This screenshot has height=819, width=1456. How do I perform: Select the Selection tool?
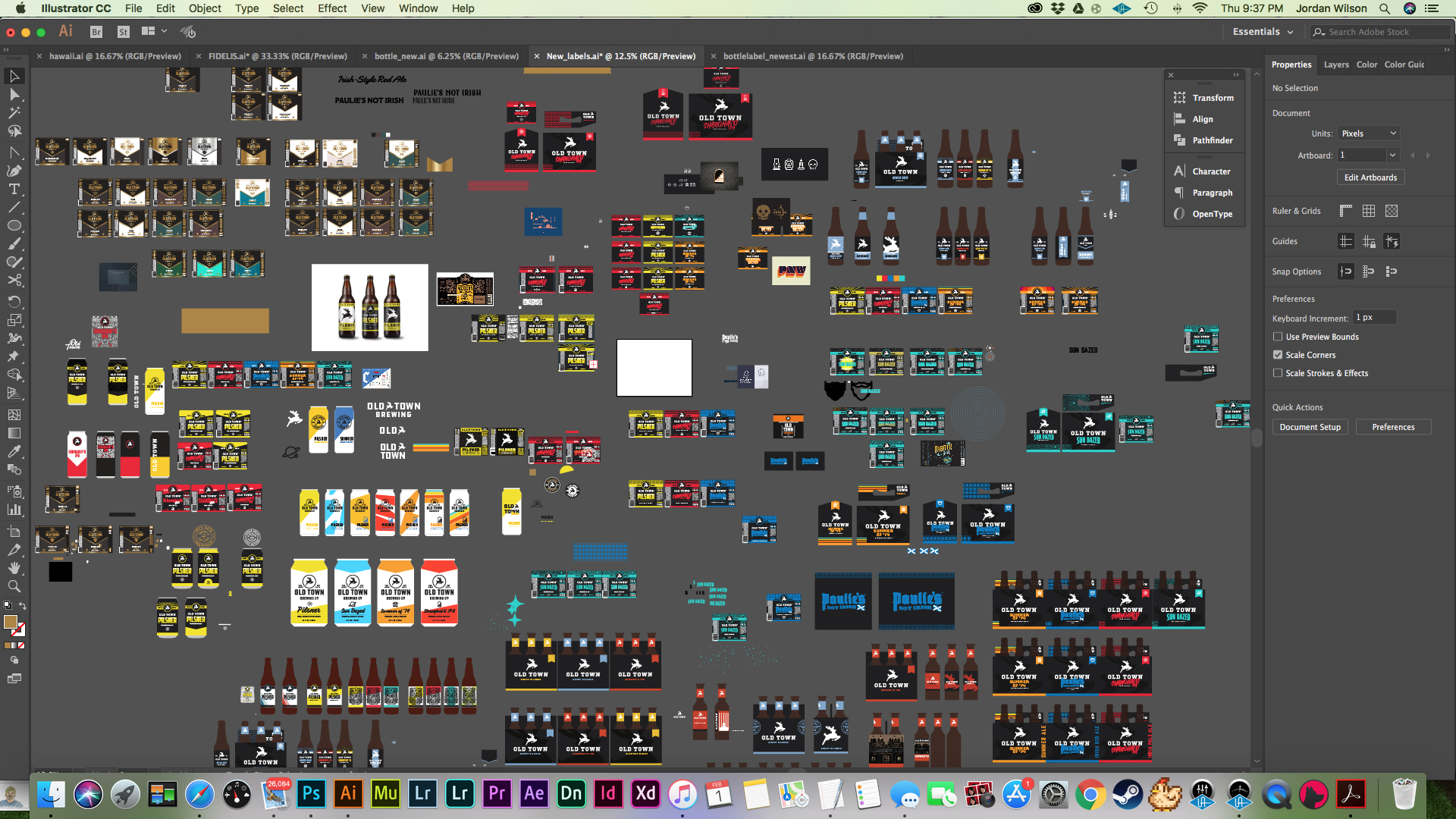pyautogui.click(x=14, y=76)
